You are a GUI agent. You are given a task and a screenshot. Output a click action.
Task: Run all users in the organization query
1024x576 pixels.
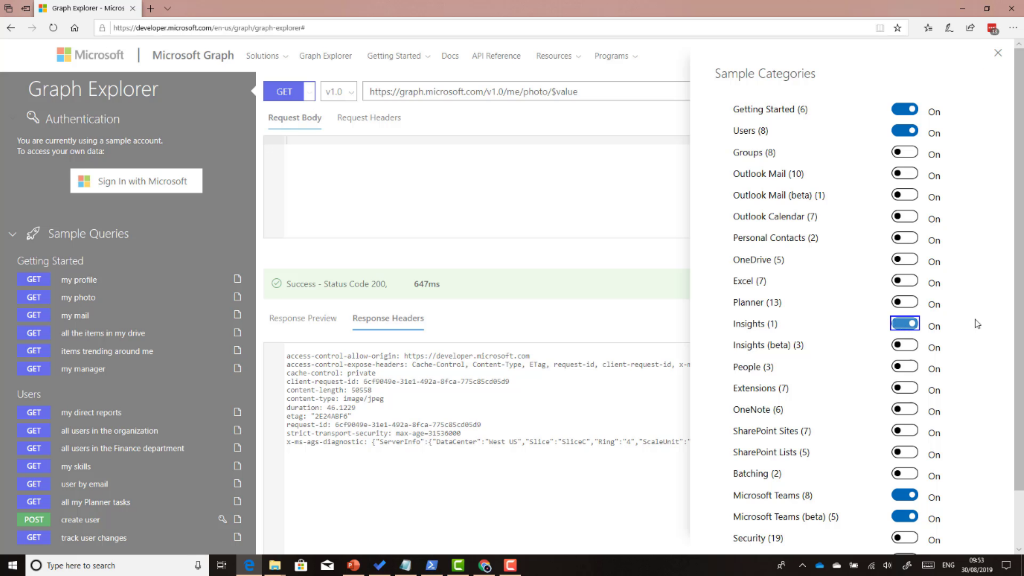(x=109, y=430)
